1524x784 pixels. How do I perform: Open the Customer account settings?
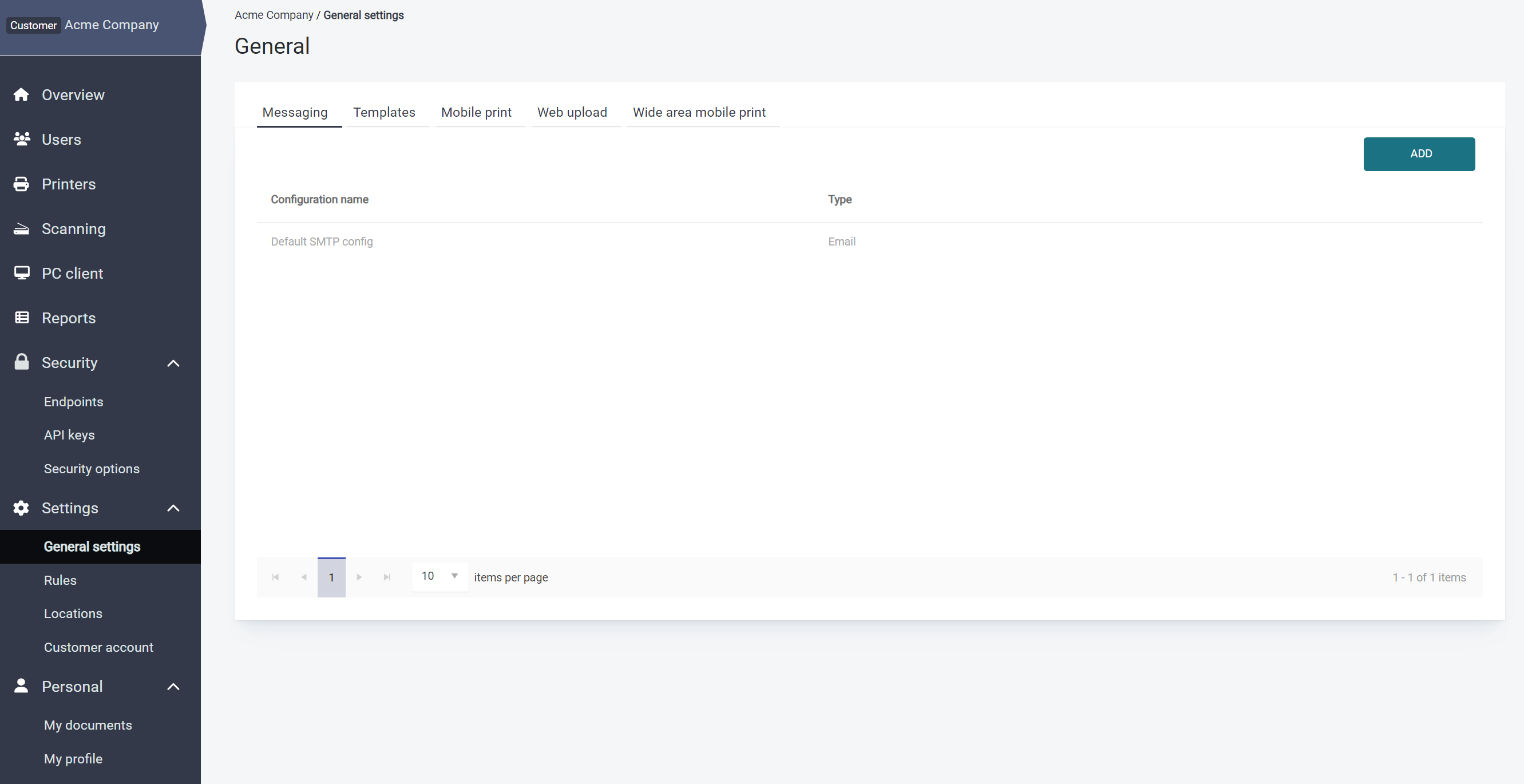(98, 647)
